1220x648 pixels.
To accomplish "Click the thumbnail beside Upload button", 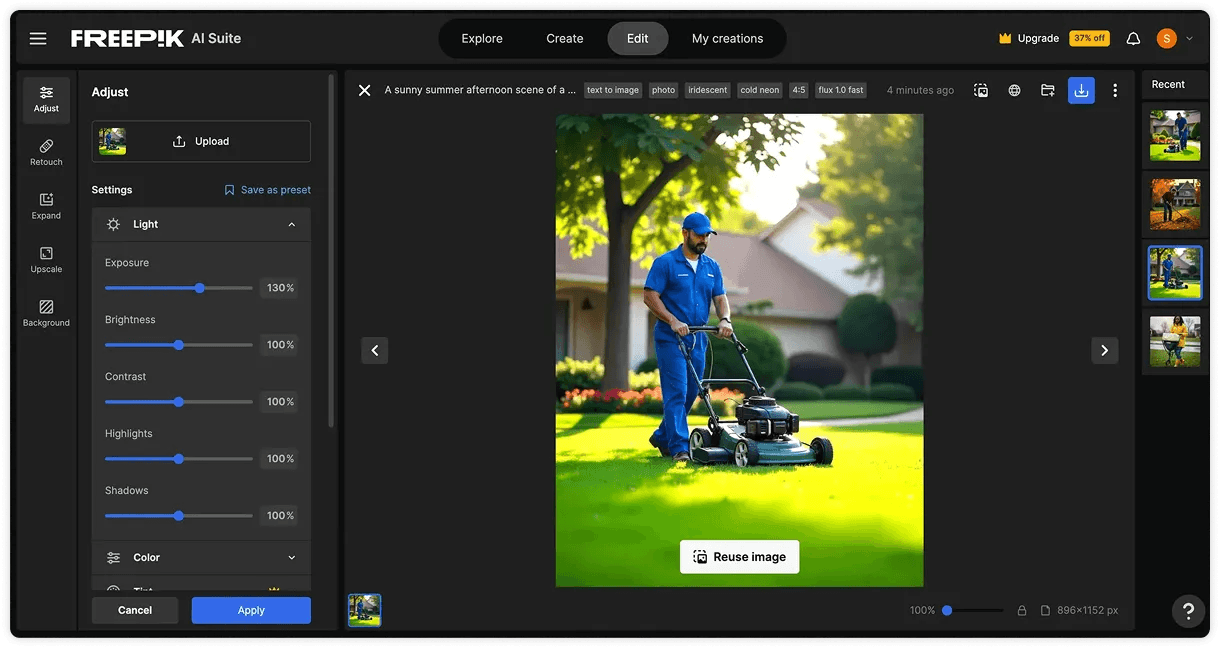I will tap(112, 141).
